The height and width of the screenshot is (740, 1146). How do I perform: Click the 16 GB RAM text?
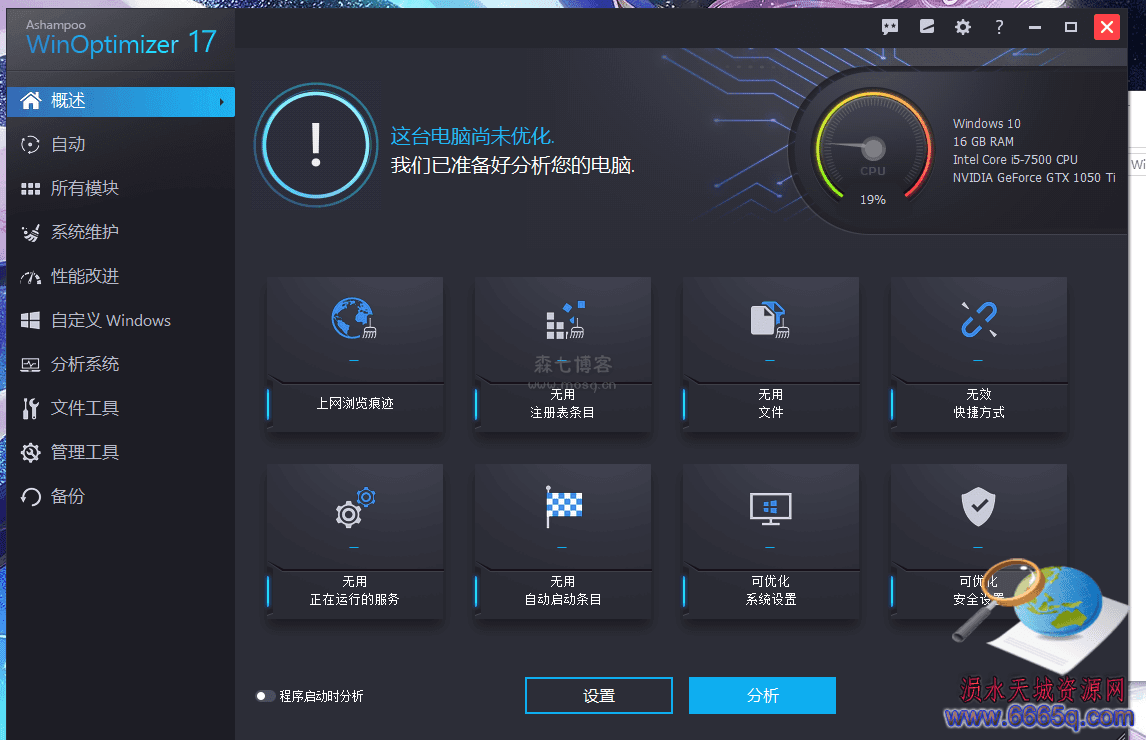point(983,142)
